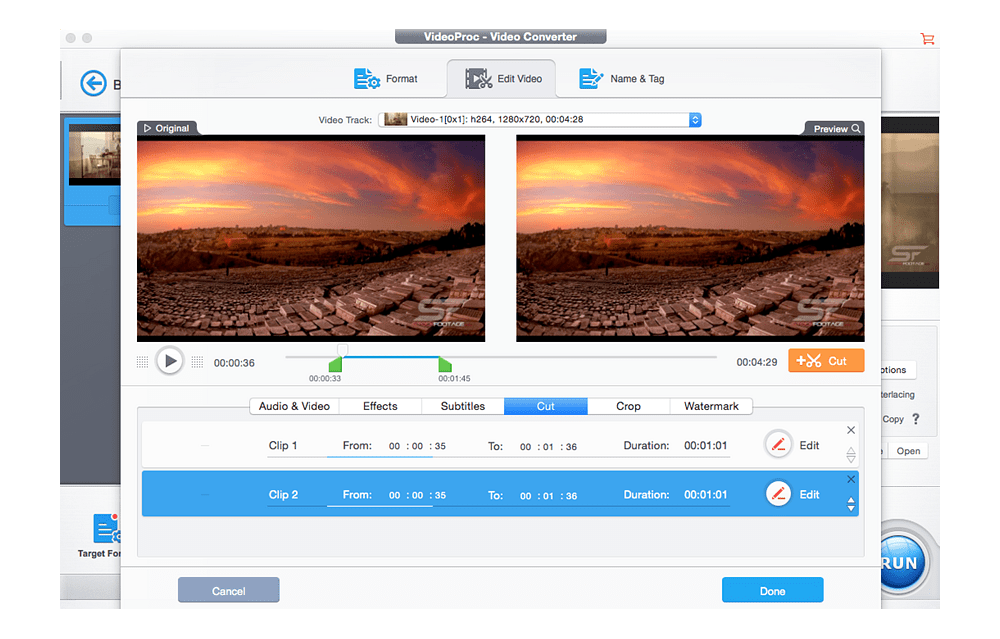
Task: Click the total time 00:04:29
Action: point(756,362)
